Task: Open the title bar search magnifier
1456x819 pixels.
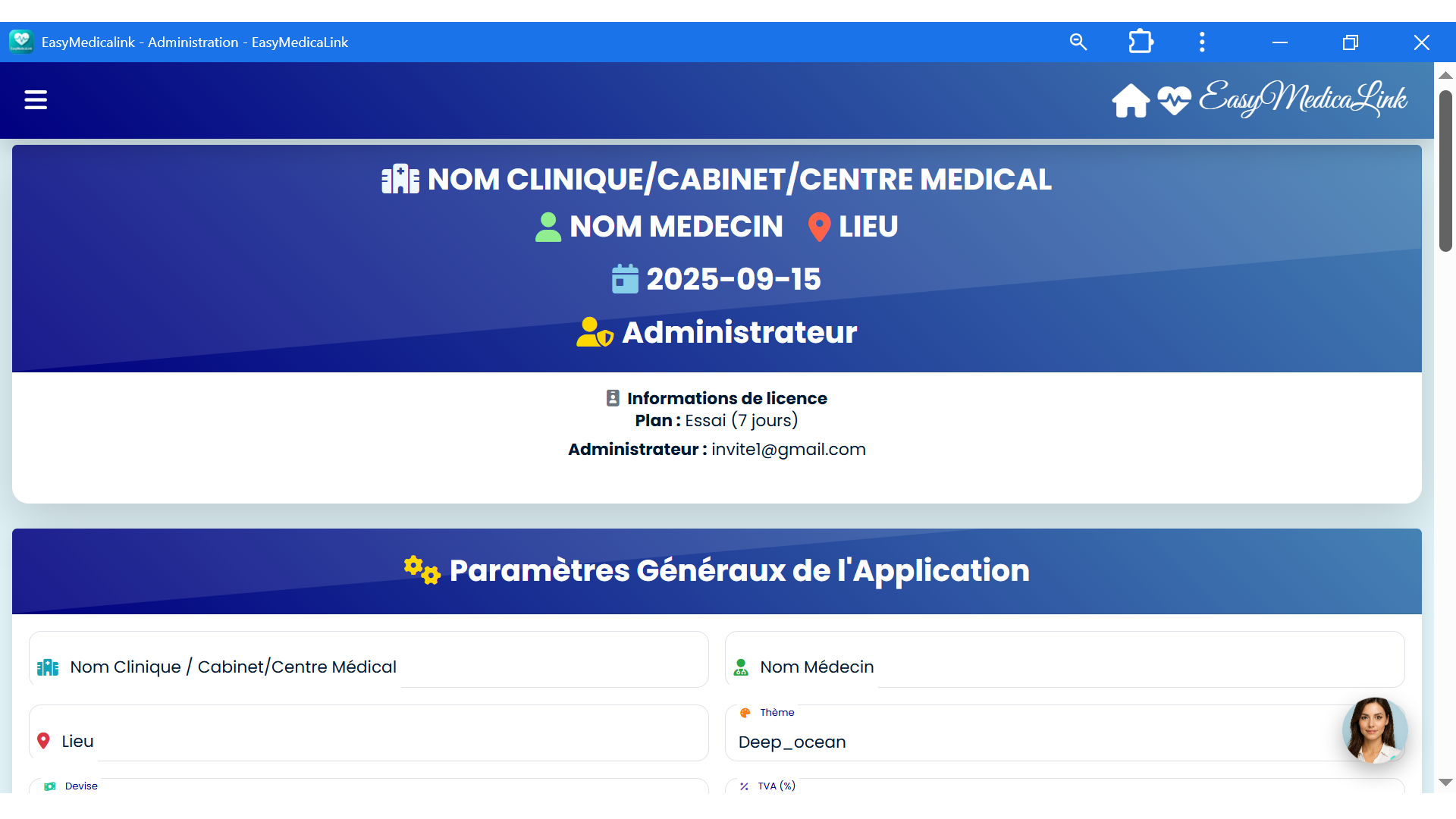Action: point(1078,42)
